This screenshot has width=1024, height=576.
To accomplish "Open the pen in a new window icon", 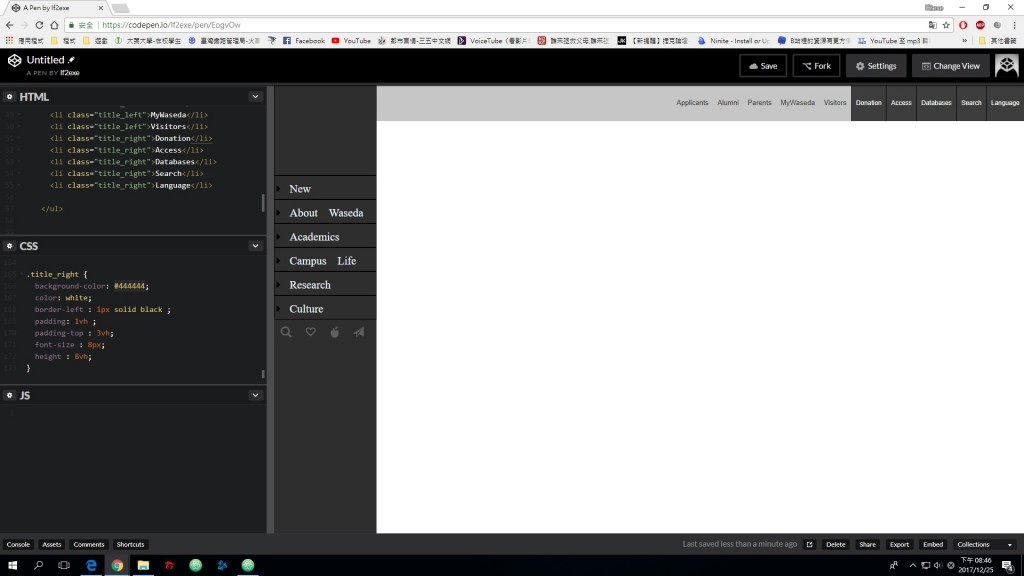I will pyautogui.click(x=809, y=544).
